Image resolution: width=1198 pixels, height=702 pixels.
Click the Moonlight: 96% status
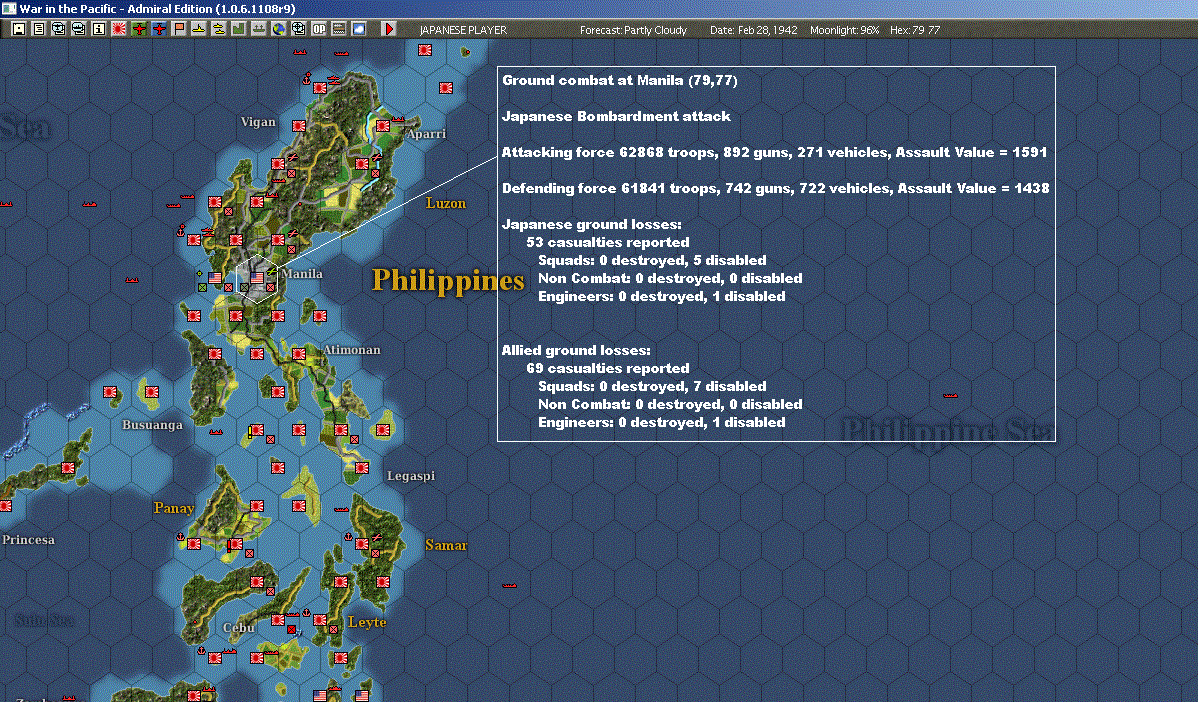click(844, 30)
